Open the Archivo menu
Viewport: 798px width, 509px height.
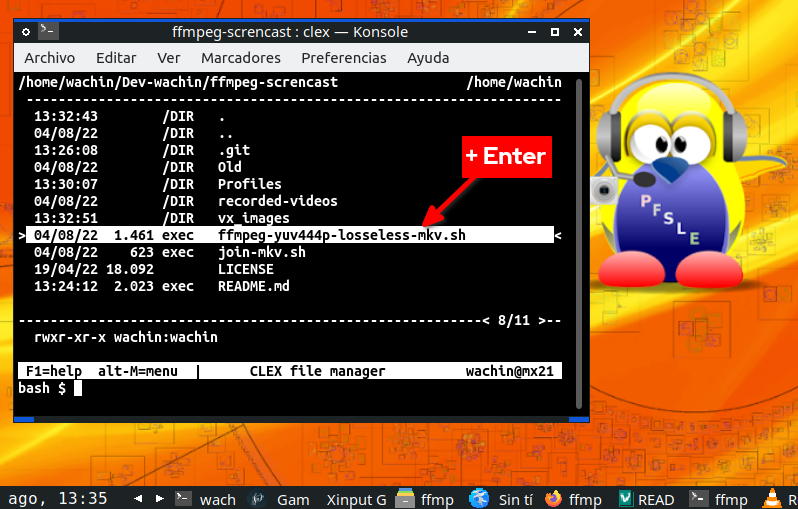click(x=49, y=58)
